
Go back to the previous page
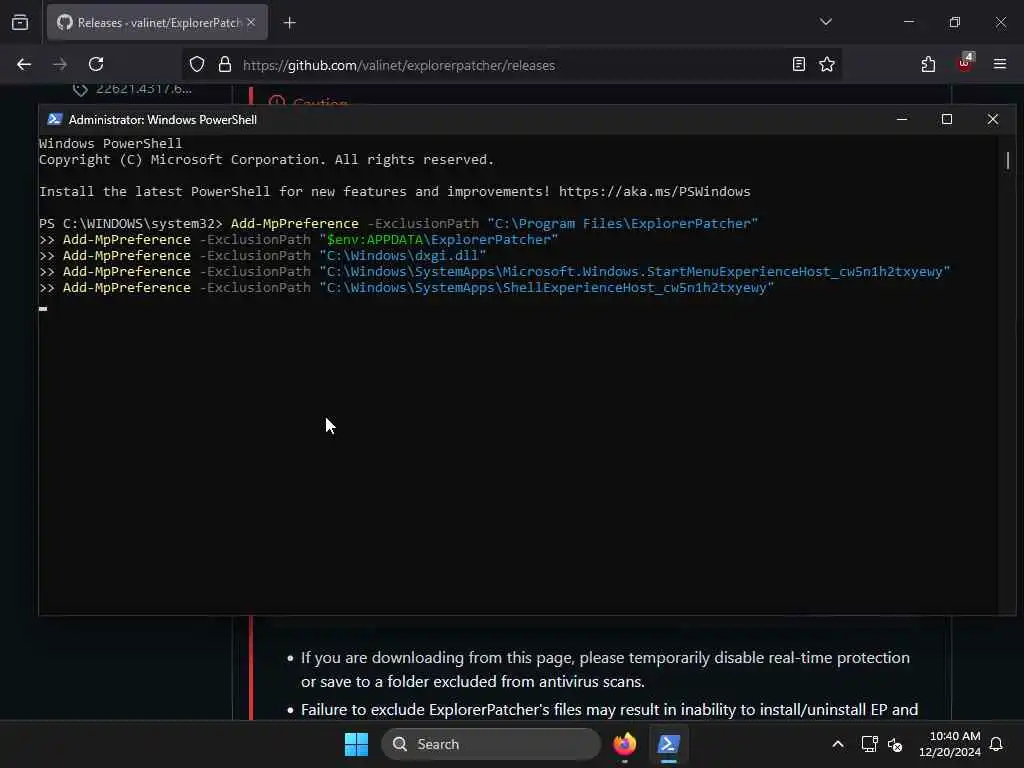(24, 64)
